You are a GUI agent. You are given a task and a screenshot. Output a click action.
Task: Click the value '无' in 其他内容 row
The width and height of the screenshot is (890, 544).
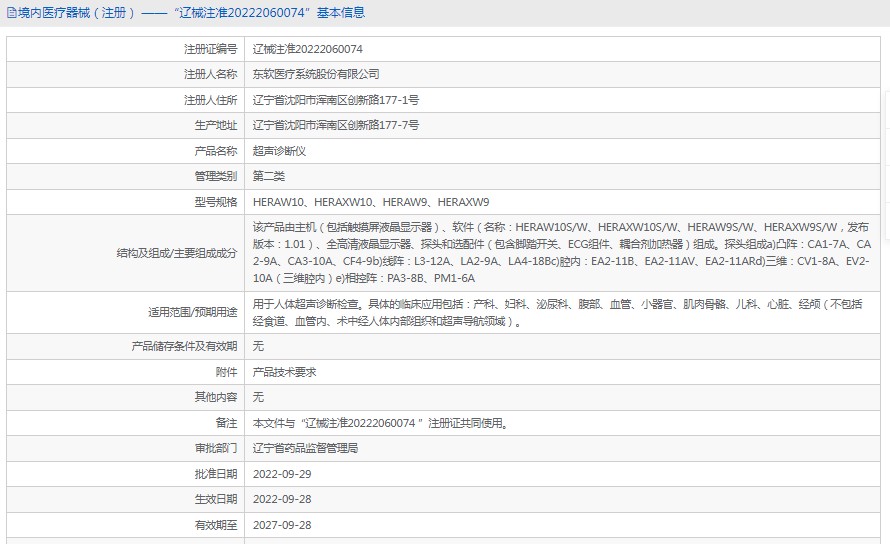[258, 397]
